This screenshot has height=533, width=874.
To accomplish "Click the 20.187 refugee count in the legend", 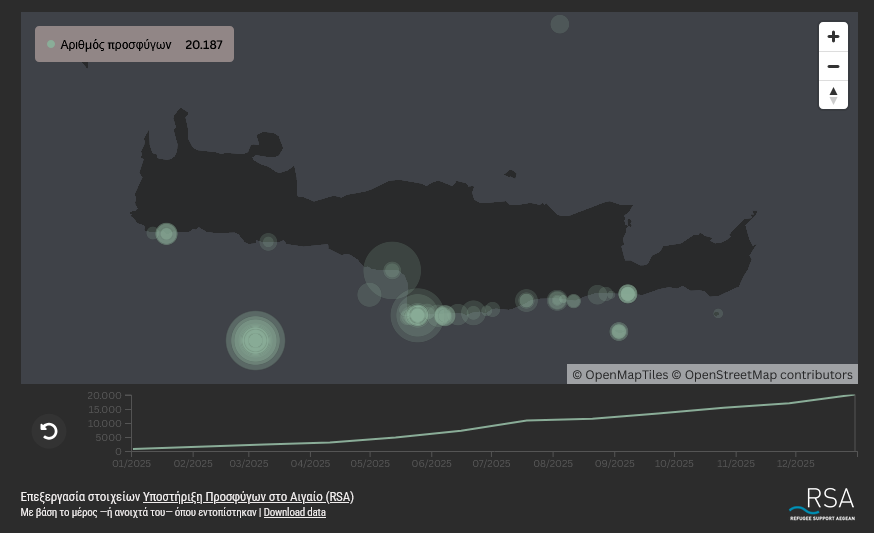I will pyautogui.click(x=204, y=45).
